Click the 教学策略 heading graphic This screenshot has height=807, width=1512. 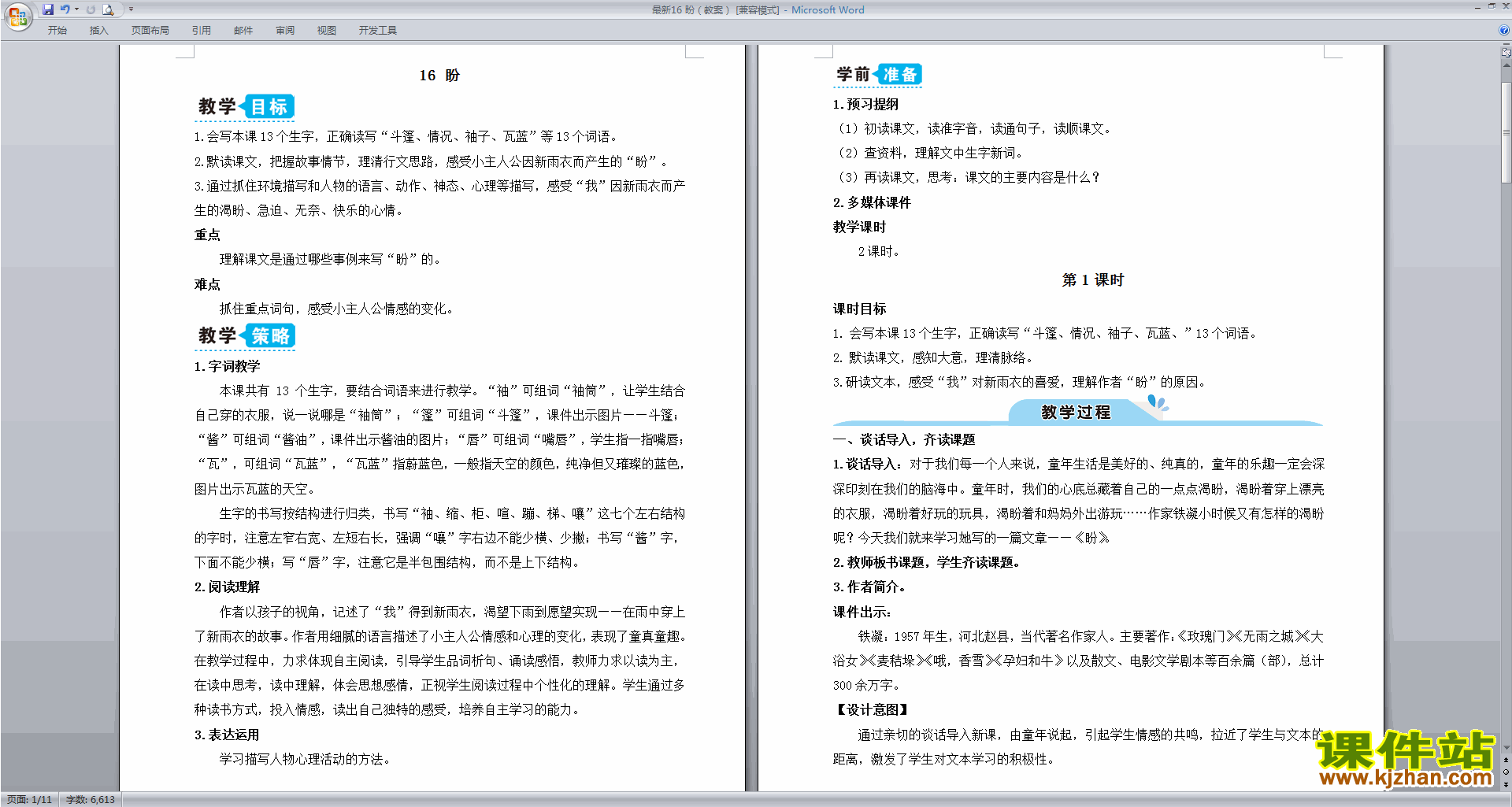245,336
